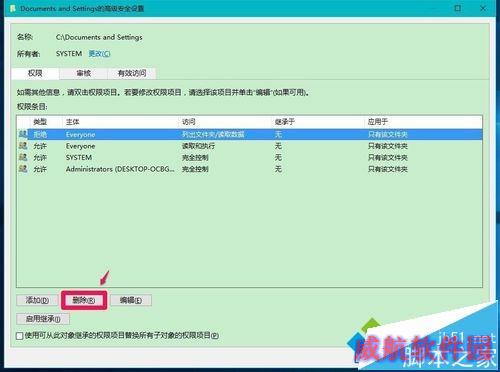Maximize the advanced security settings window
The image size is (500, 372).
(x=458, y=8)
